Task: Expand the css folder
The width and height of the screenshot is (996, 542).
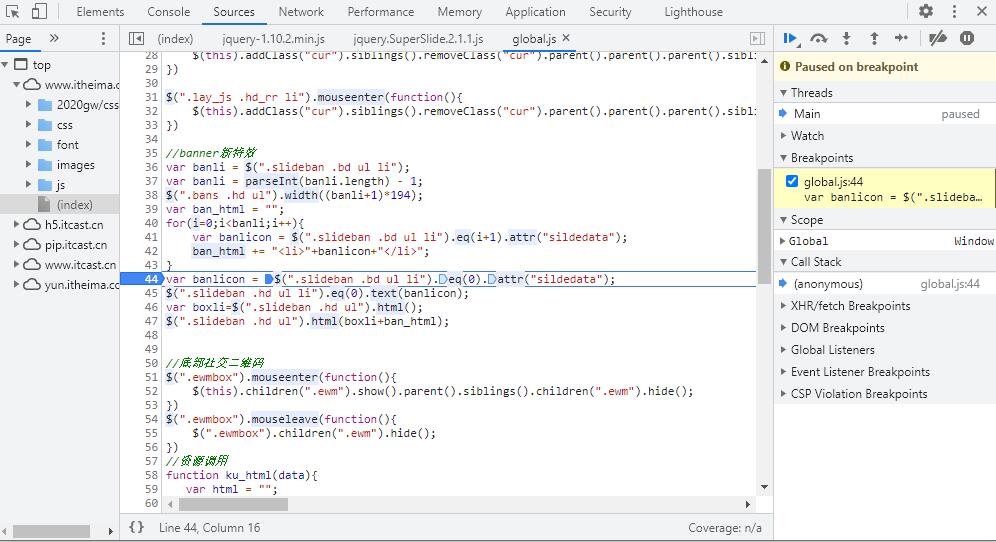Action: 28,125
